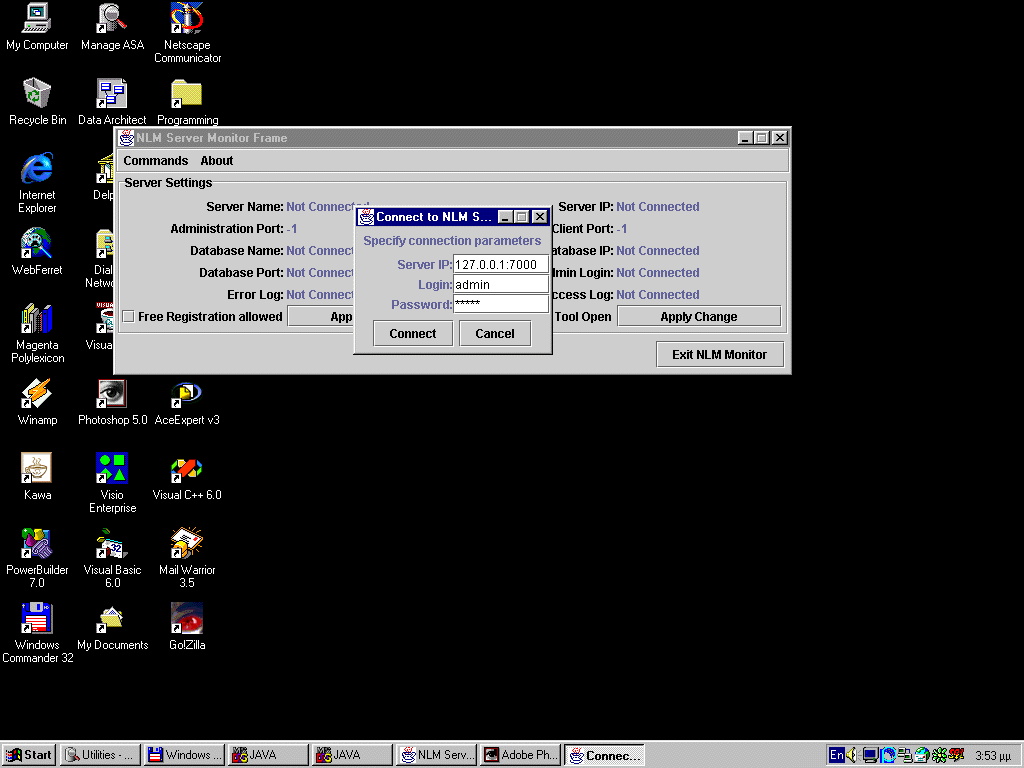Launch Manage ASA shortcut
Screen dimensions: 1024x768
click(112, 27)
